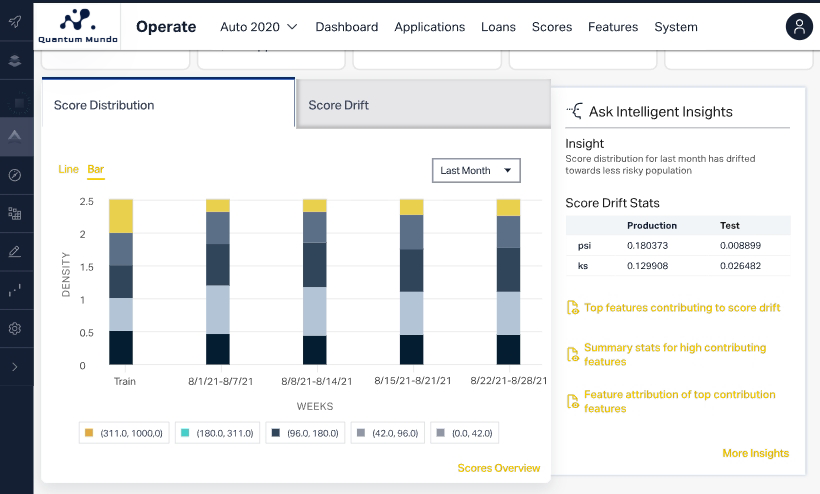Click the pencil edit sidebar icon
This screenshot has width=820, height=494.
(x=15, y=251)
